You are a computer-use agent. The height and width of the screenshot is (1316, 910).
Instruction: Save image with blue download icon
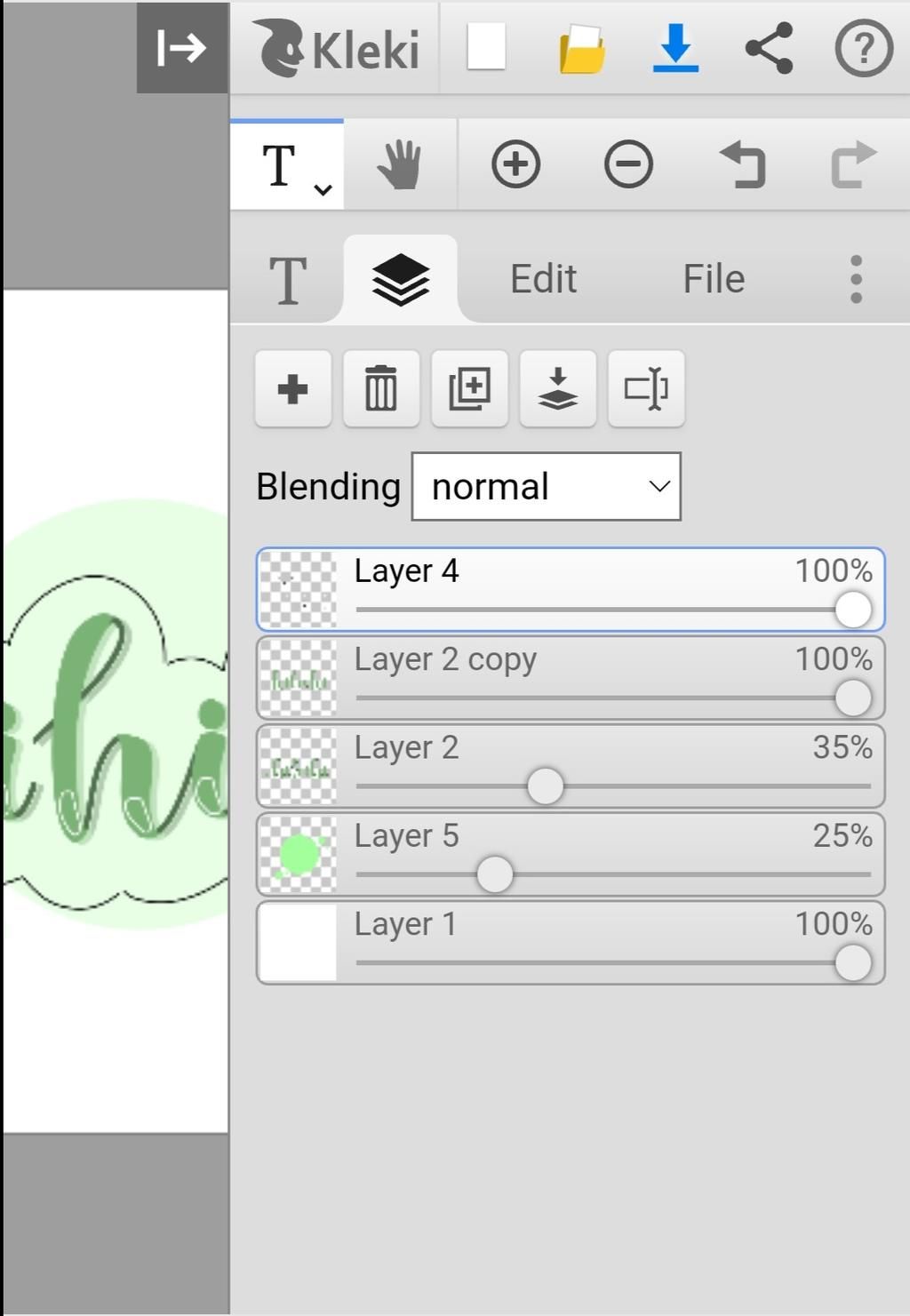click(675, 48)
